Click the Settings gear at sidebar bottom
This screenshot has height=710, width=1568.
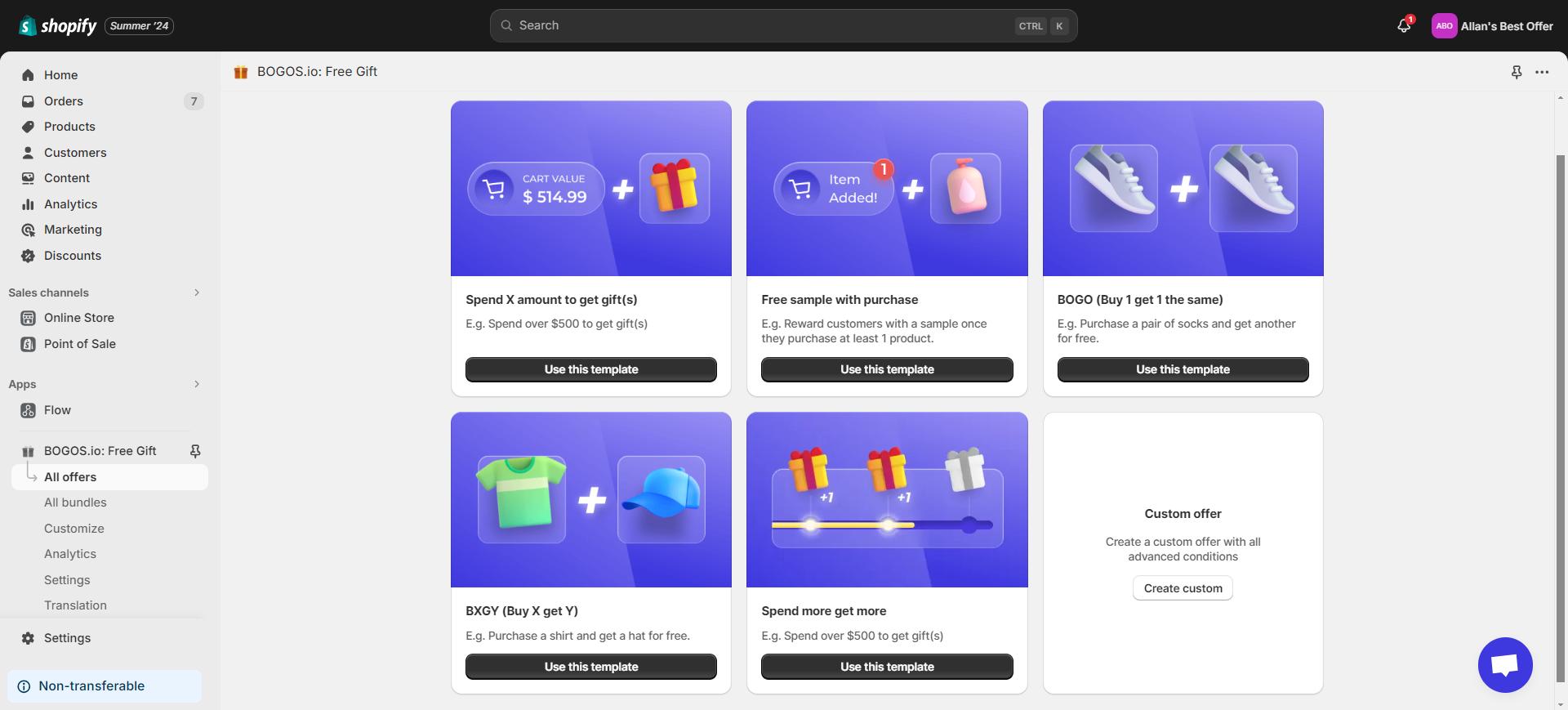pyautogui.click(x=29, y=638)
